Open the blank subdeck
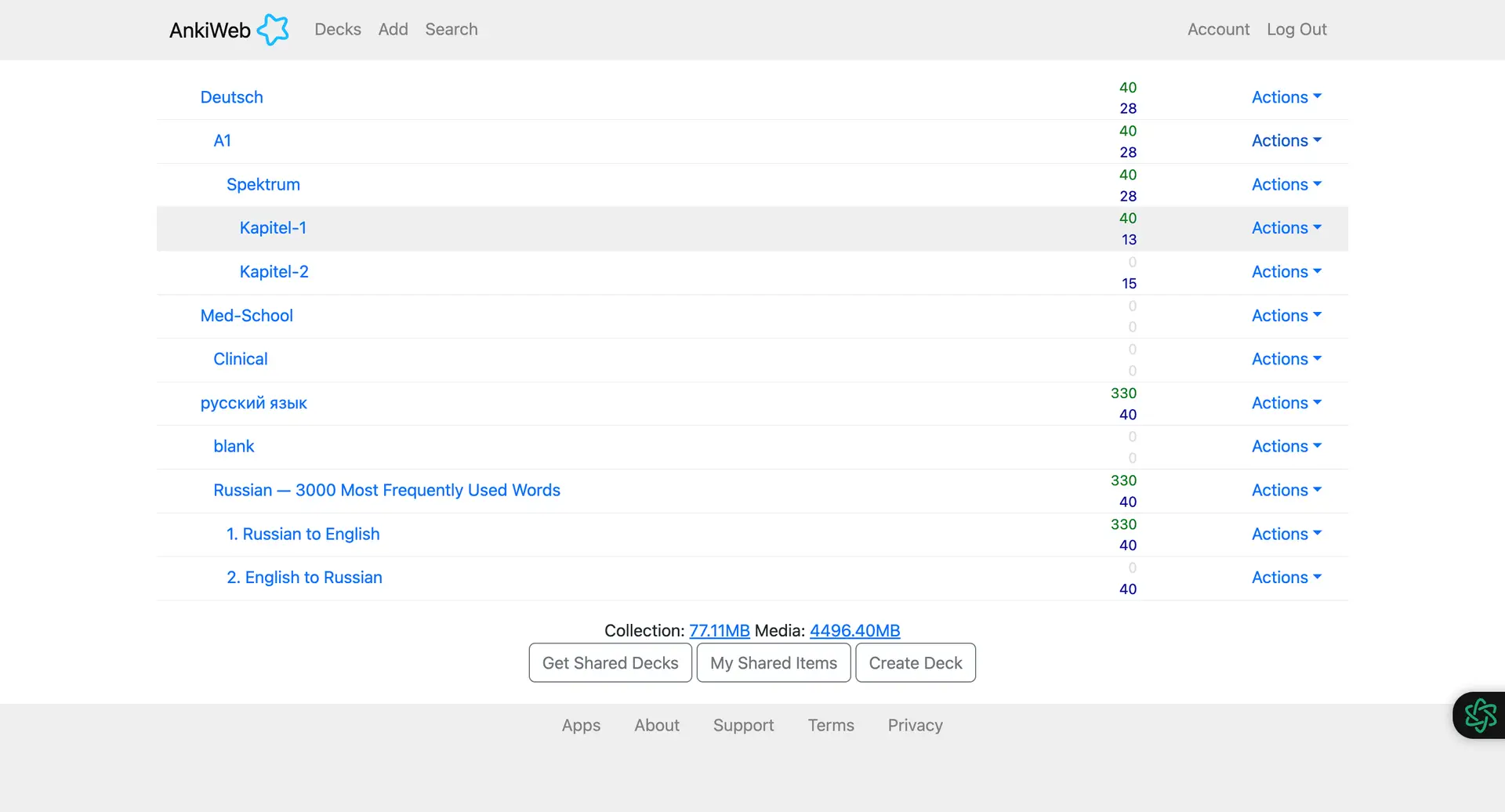This screenshot has height=812, width=1505. pos(234,446)
